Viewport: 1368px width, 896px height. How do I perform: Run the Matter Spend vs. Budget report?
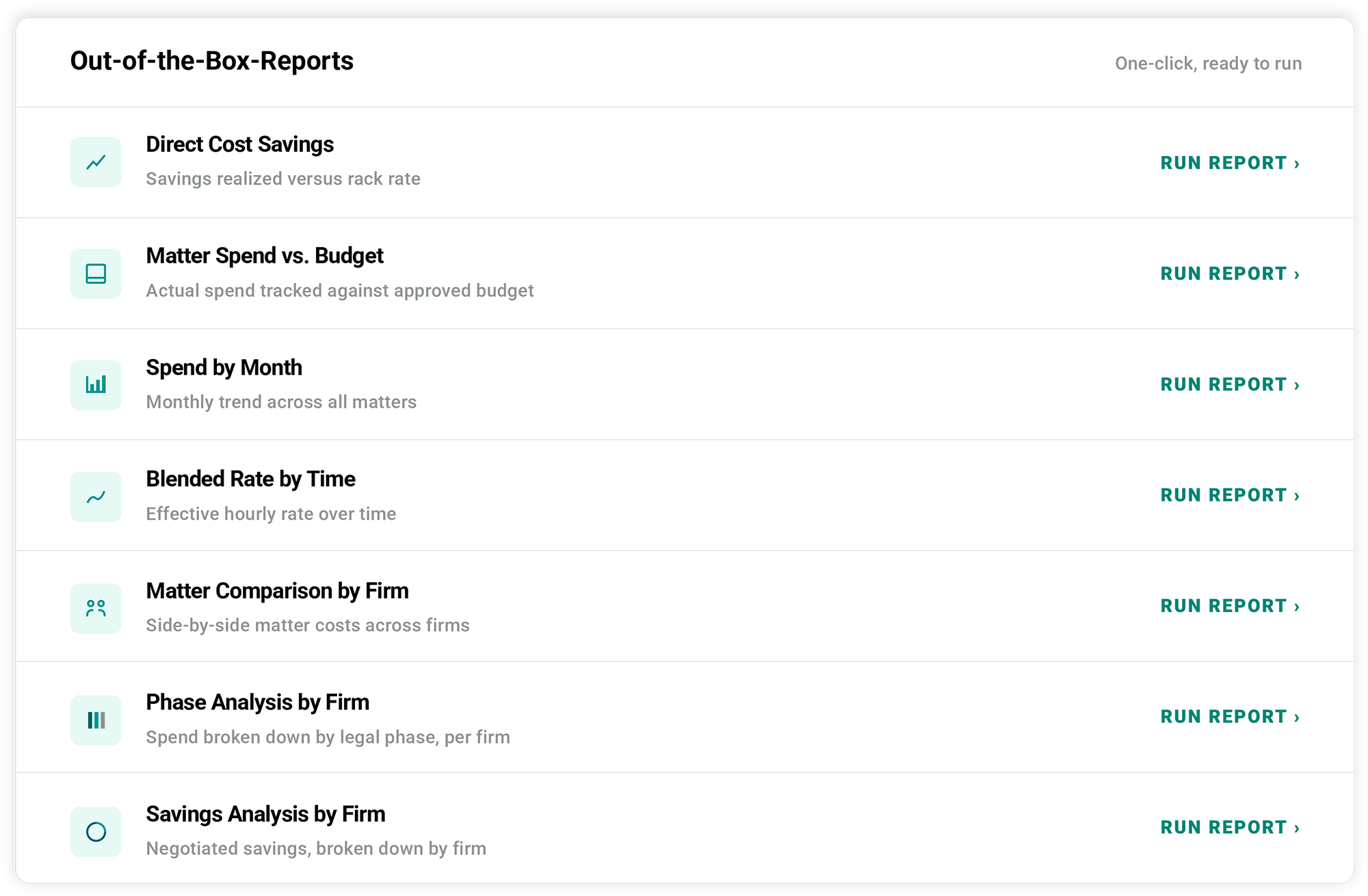1230,274
